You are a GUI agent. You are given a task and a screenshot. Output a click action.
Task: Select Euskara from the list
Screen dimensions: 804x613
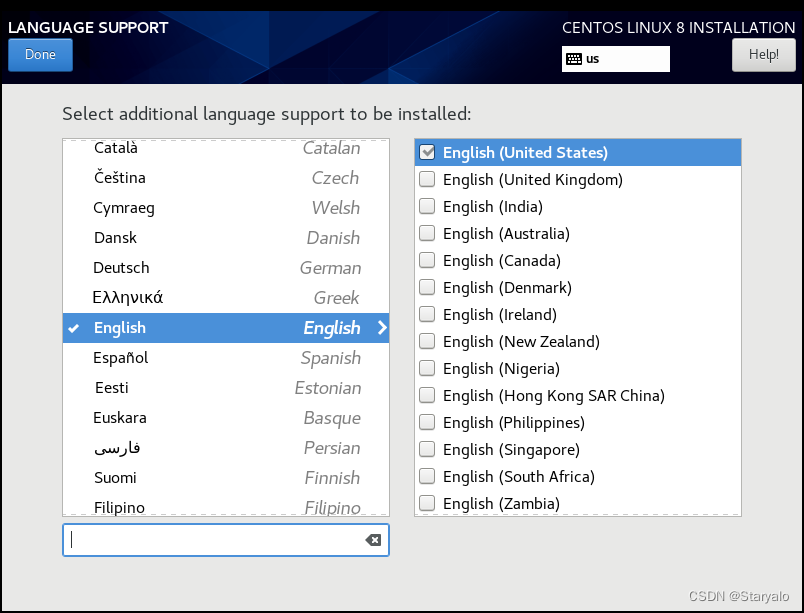click(226, 418)
